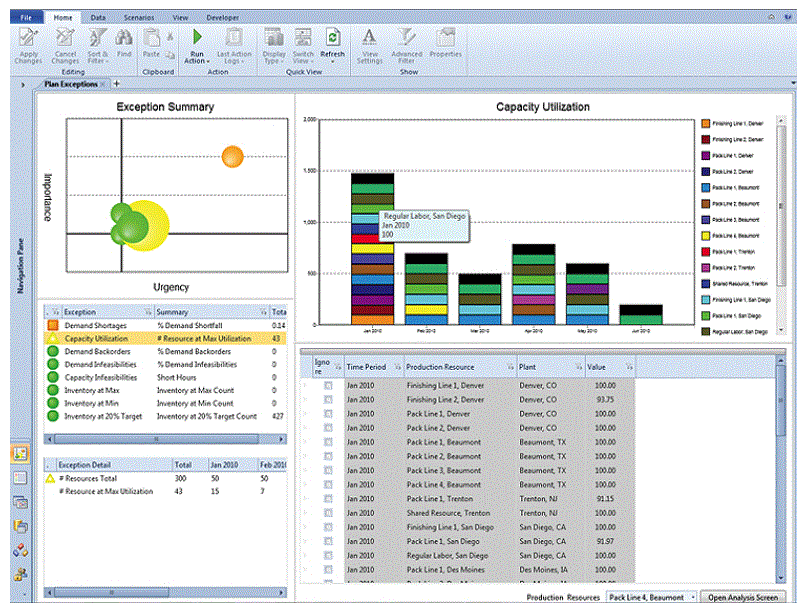Switch to the Data ribbon tab
Screen dimensions: 805x613
98,17
